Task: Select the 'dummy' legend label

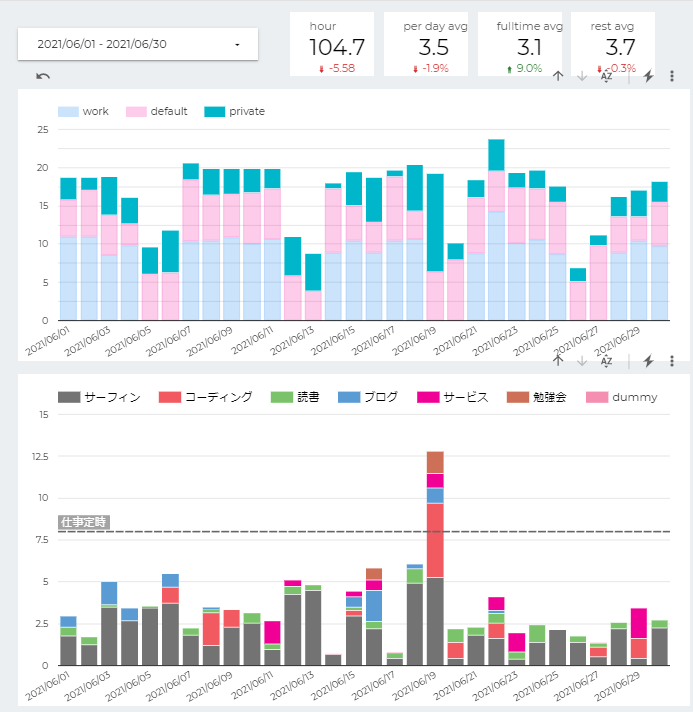Action: pos(635,397)
